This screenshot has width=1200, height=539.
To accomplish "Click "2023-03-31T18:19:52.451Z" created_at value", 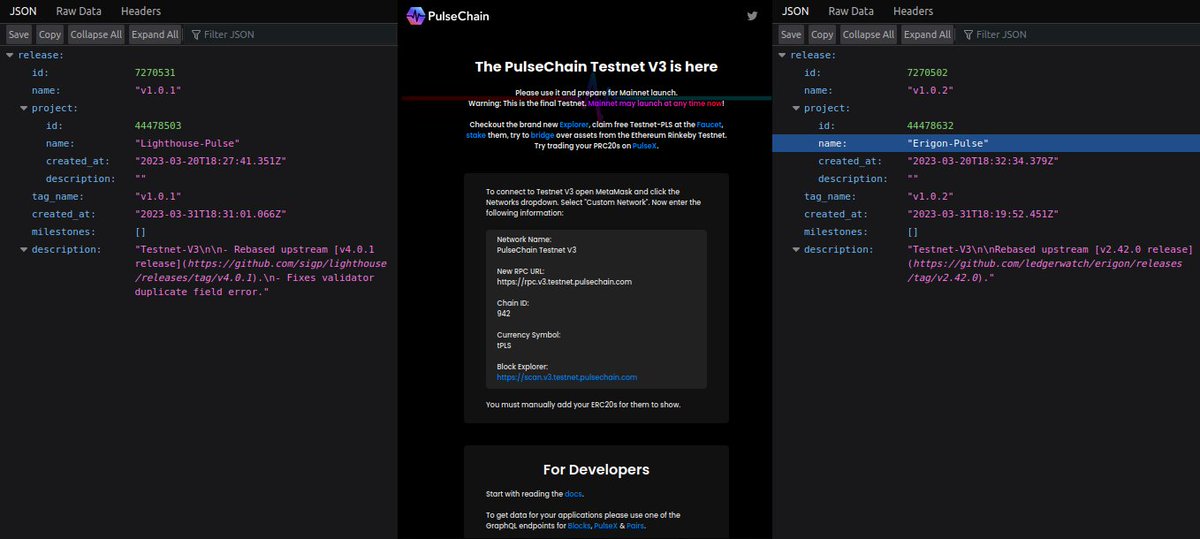I will [983, 214].
